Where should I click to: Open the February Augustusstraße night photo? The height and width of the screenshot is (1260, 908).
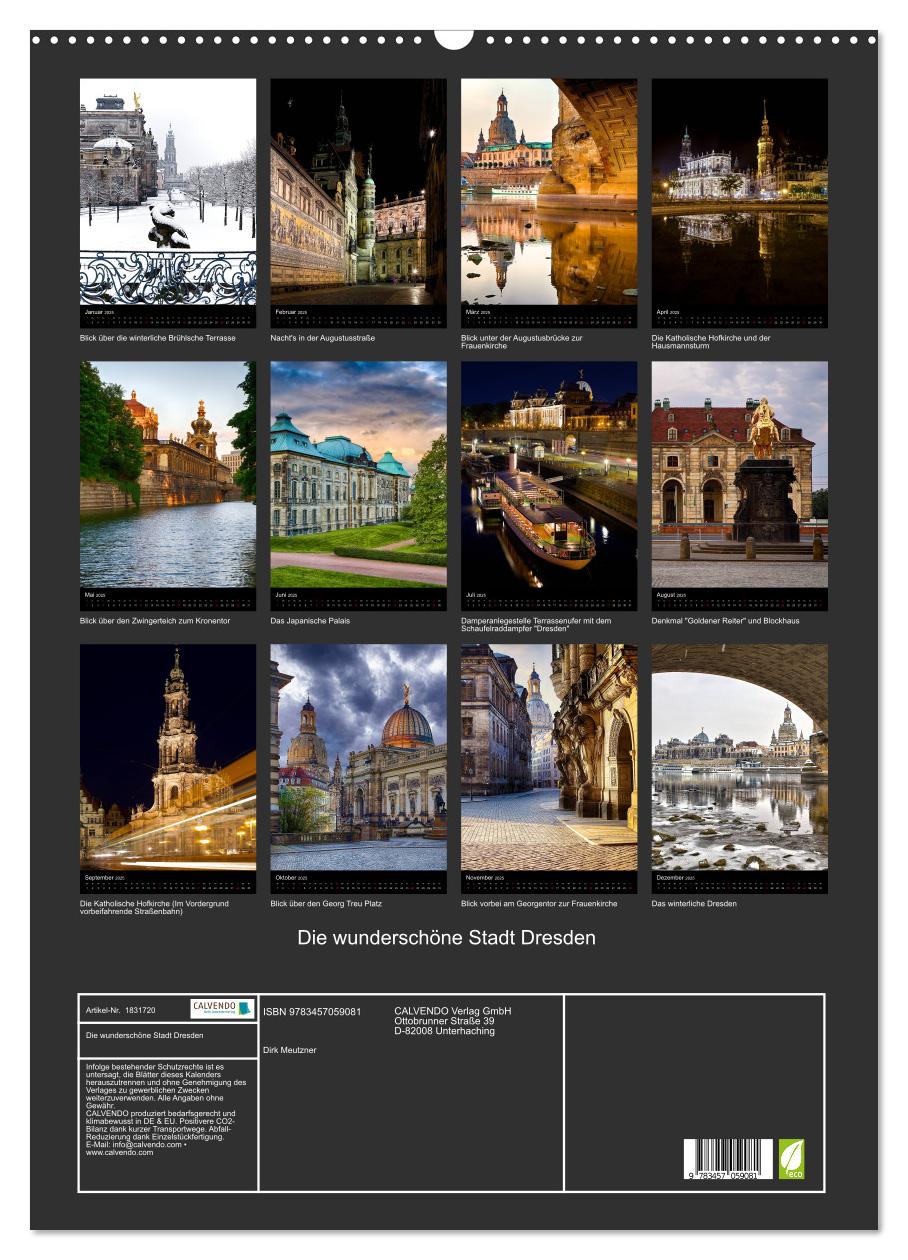click(358, 192)
